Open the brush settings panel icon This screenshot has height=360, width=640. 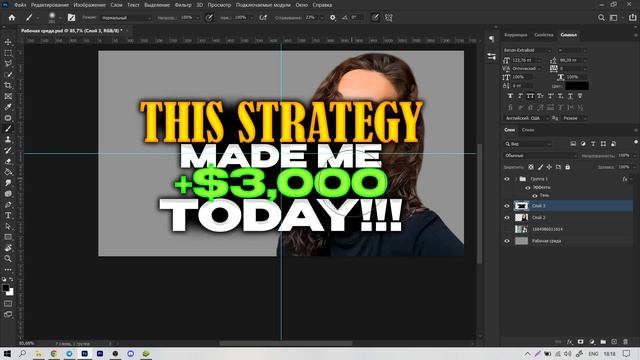coord(71,18)
